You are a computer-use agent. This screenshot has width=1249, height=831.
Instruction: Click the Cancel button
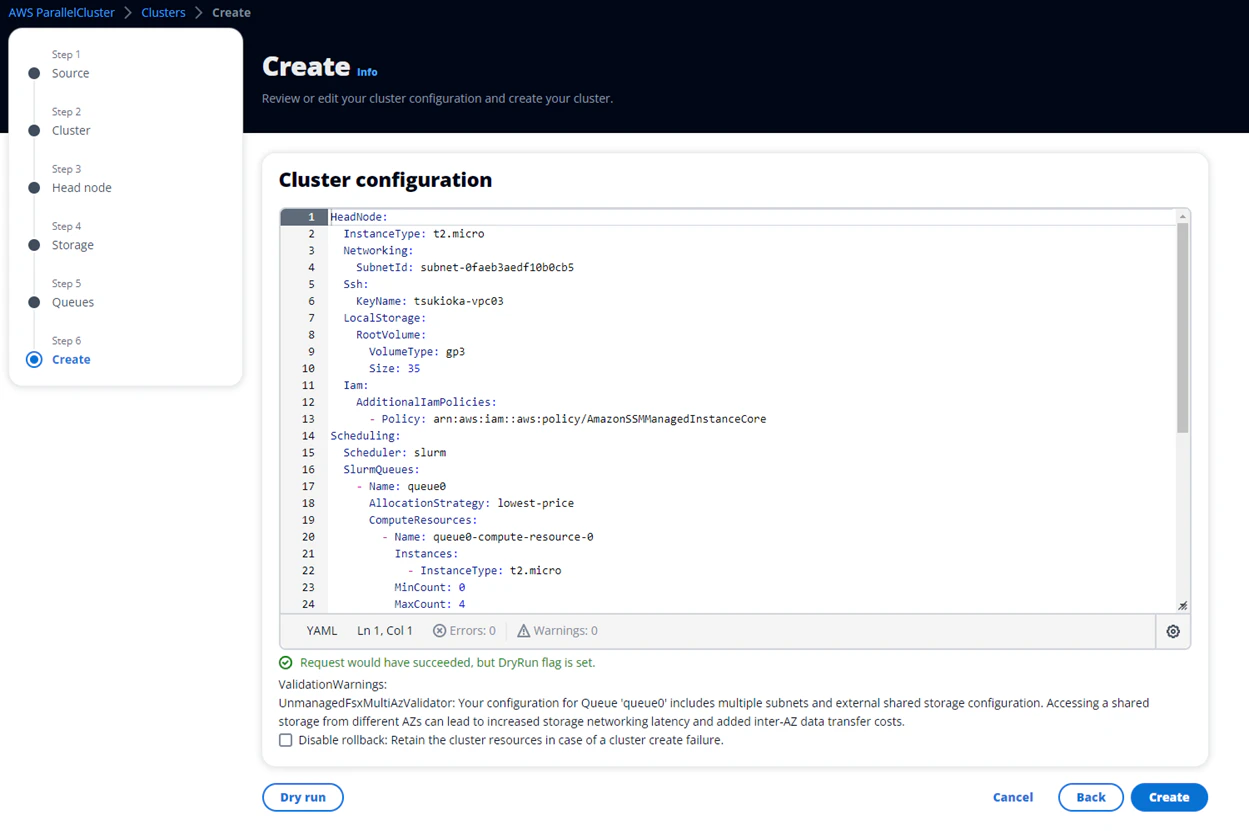[1013, 797]
